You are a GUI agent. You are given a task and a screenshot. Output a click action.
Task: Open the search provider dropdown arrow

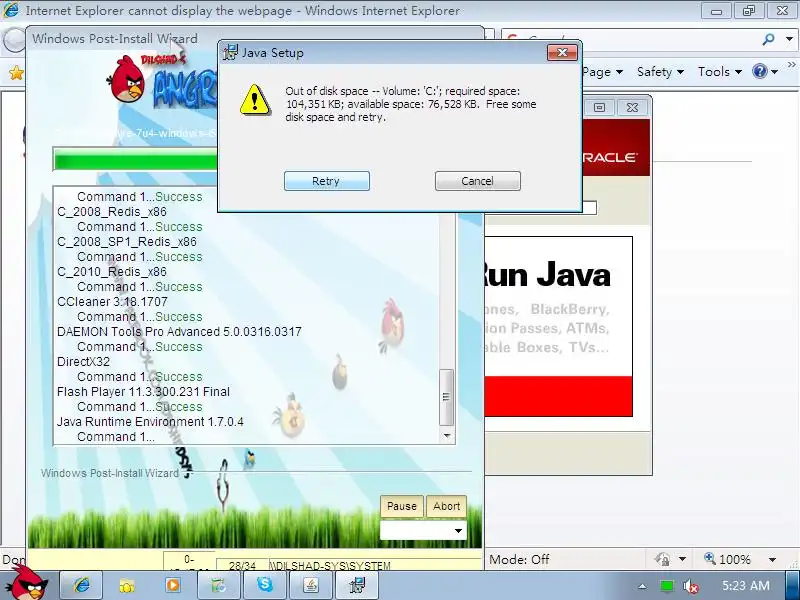tap(790, 39)
